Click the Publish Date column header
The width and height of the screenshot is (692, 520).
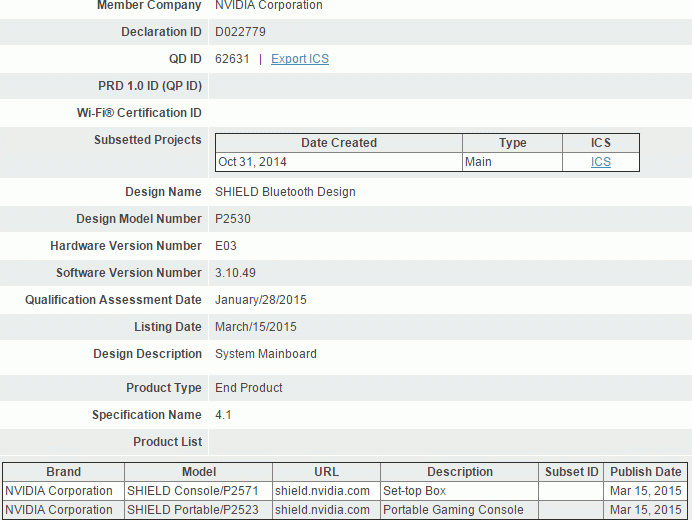pos(645,472)
